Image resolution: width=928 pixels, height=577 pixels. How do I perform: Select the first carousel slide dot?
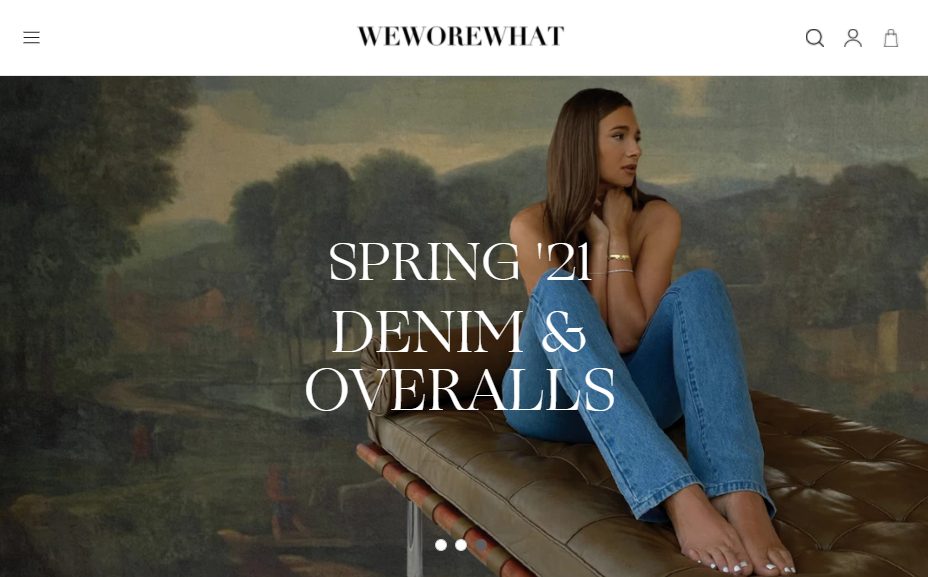441,545
